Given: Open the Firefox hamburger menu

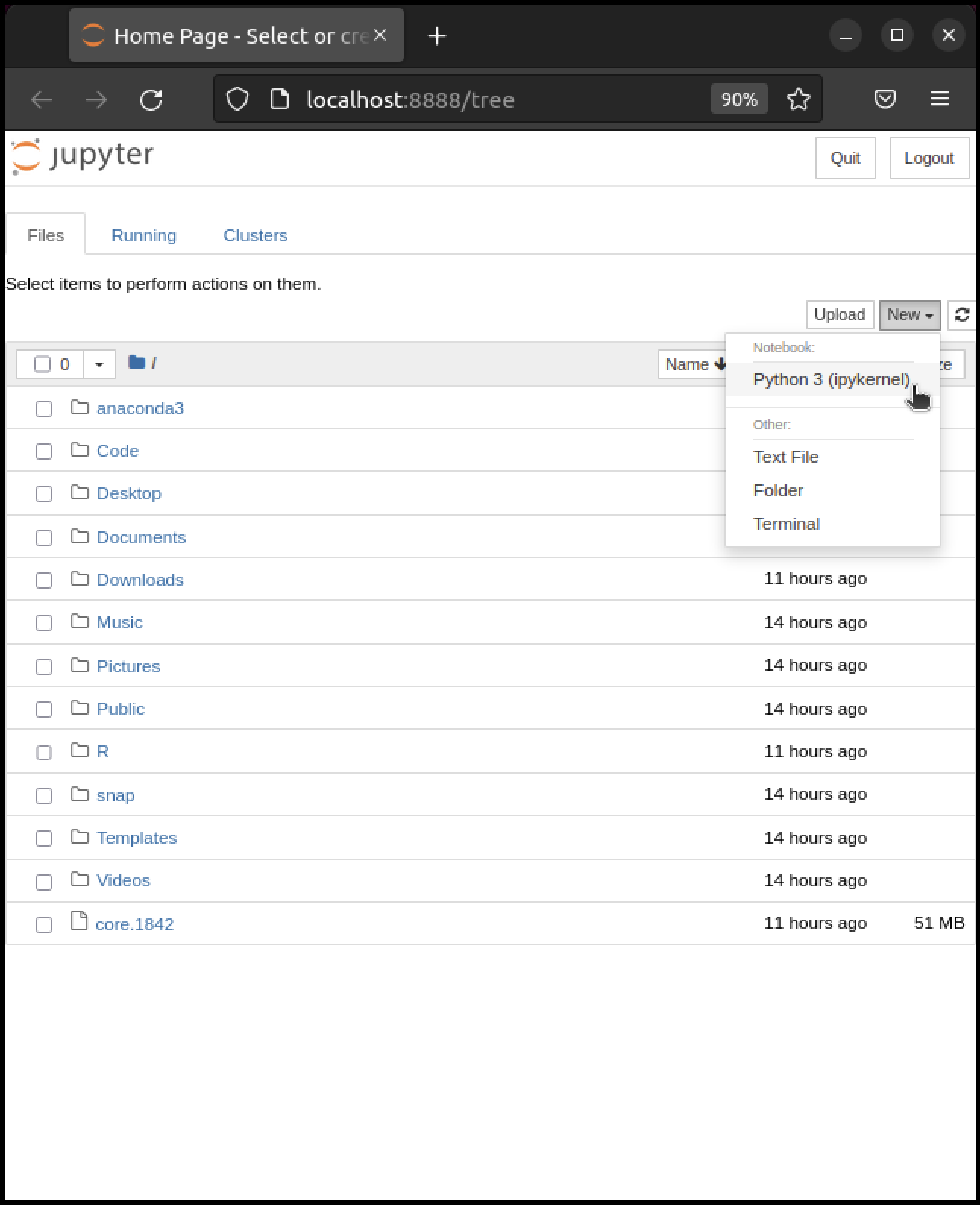Looking at the screenshot, I should (x=940, y=99).
